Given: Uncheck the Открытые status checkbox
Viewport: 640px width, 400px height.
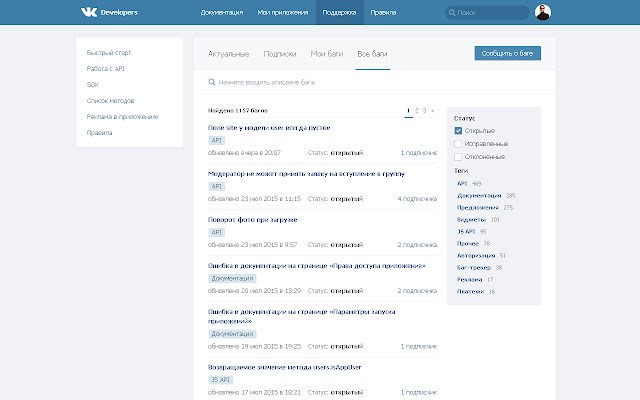Looking at the screenshot, I should pos(458,131).
